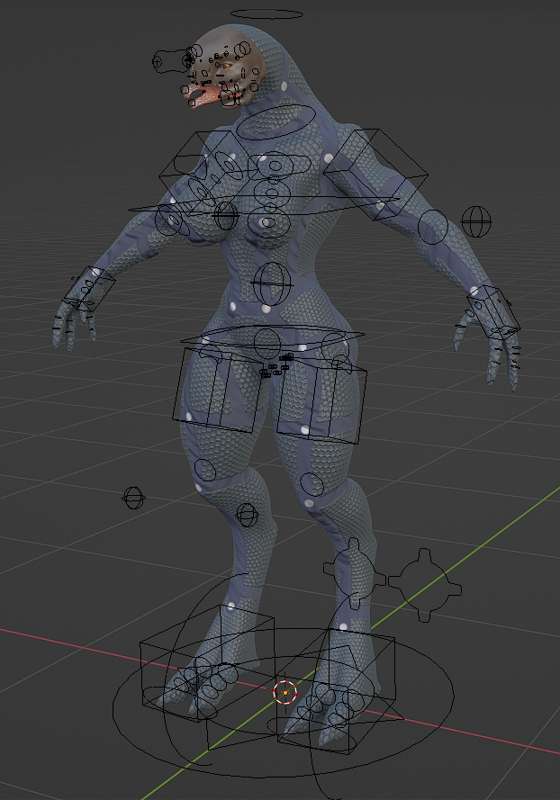The height and width of the screenshot is (800, 560).
Task: Select the circle control on the viewer's-right knee
Action: [x=312, y=485]
